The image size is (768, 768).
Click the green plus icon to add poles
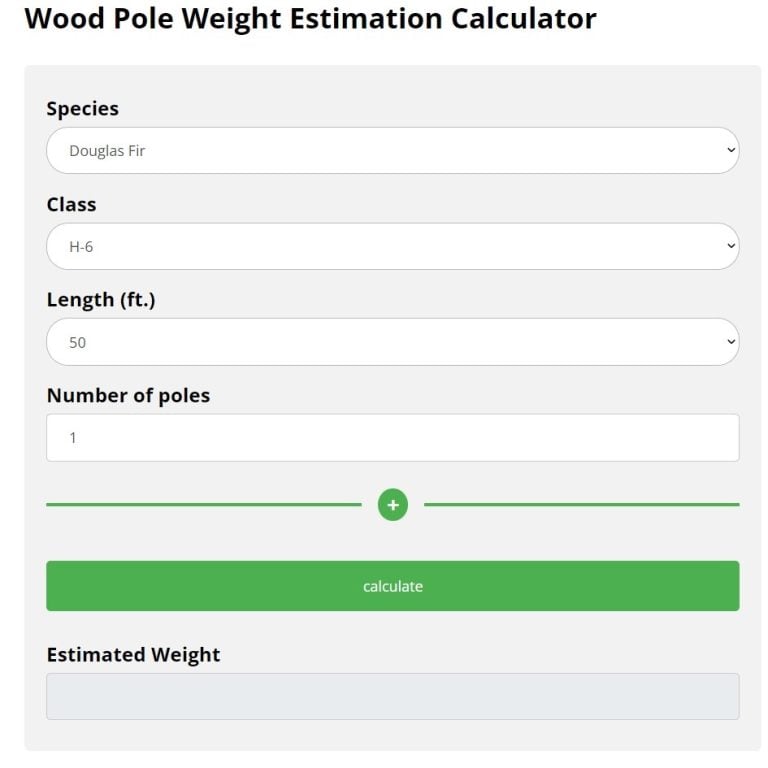pos(392,505)
